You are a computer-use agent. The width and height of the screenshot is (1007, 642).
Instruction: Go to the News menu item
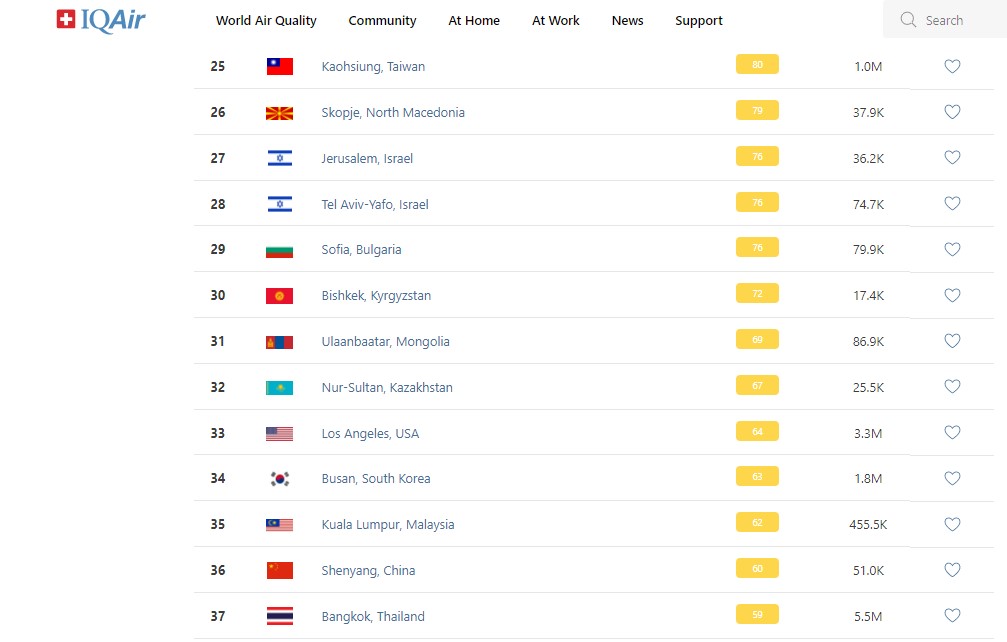[627, 21]
